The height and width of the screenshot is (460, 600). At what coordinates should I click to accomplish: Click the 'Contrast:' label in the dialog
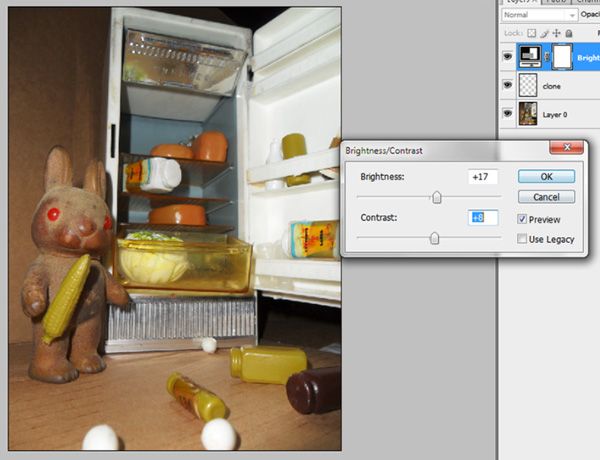(x=379, y=217)
